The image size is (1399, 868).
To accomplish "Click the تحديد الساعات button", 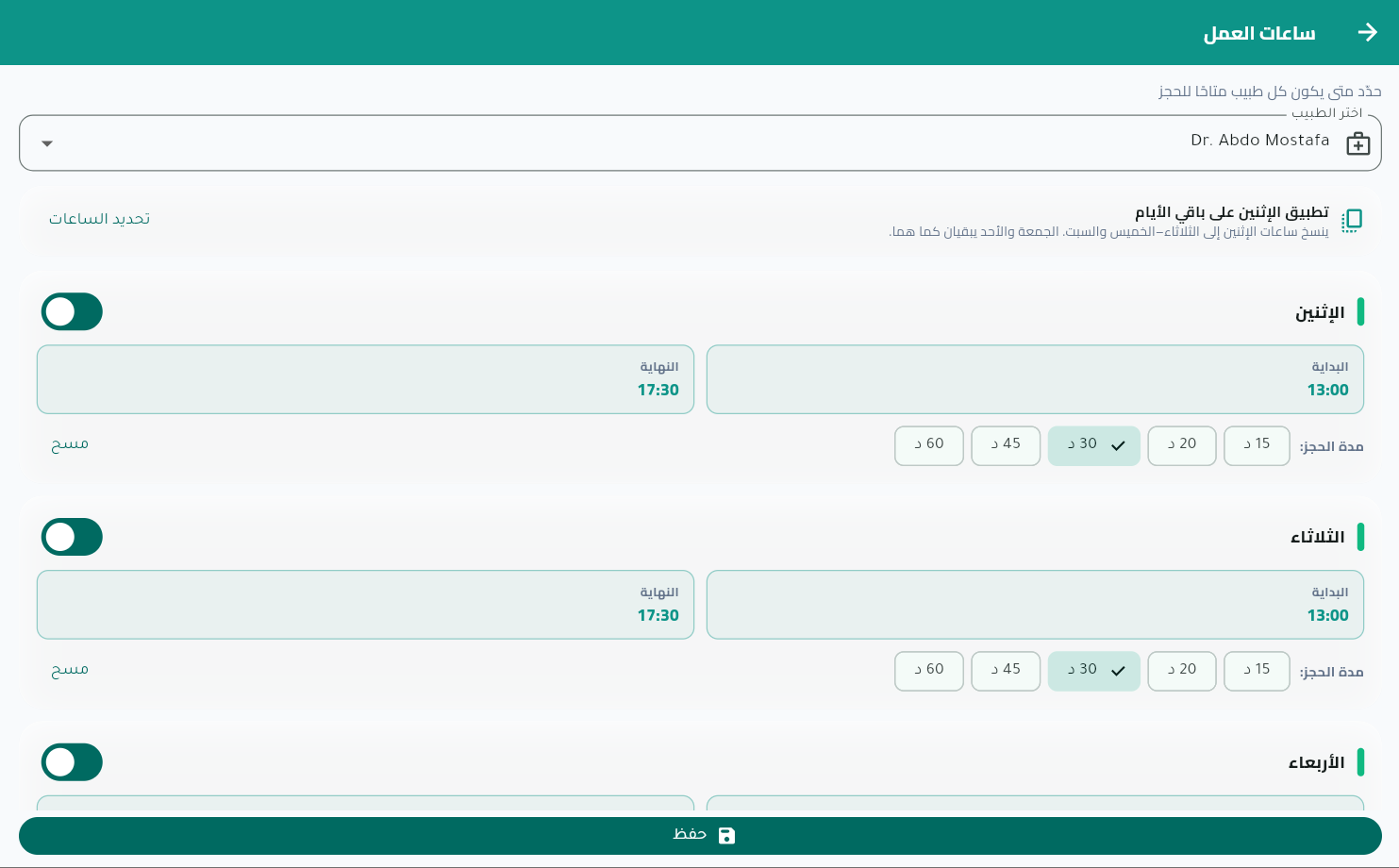I will (99, 219).
